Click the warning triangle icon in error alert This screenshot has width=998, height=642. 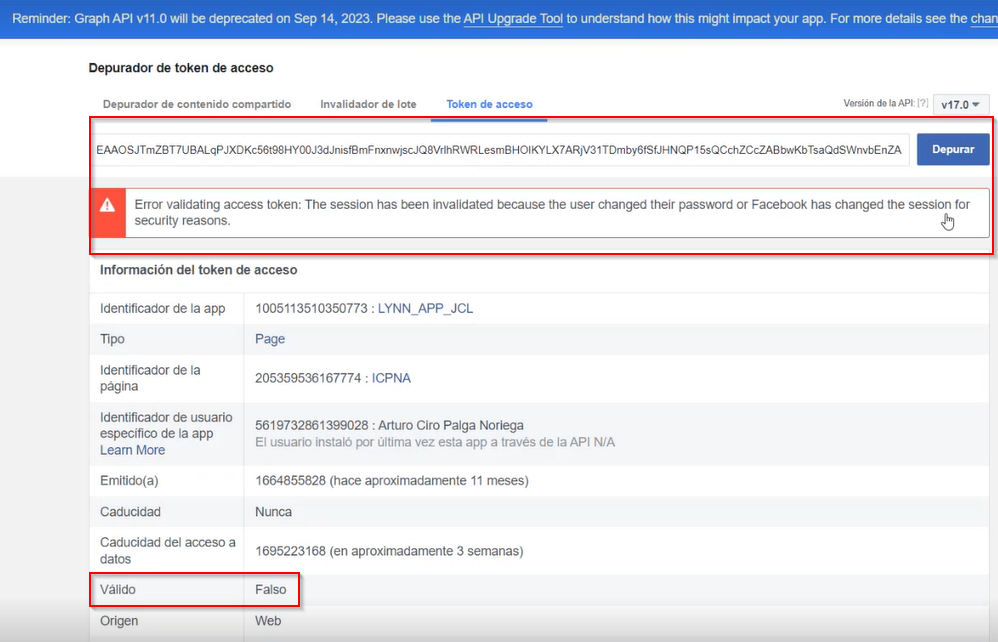pyautogui.click(x=108, y=205)
